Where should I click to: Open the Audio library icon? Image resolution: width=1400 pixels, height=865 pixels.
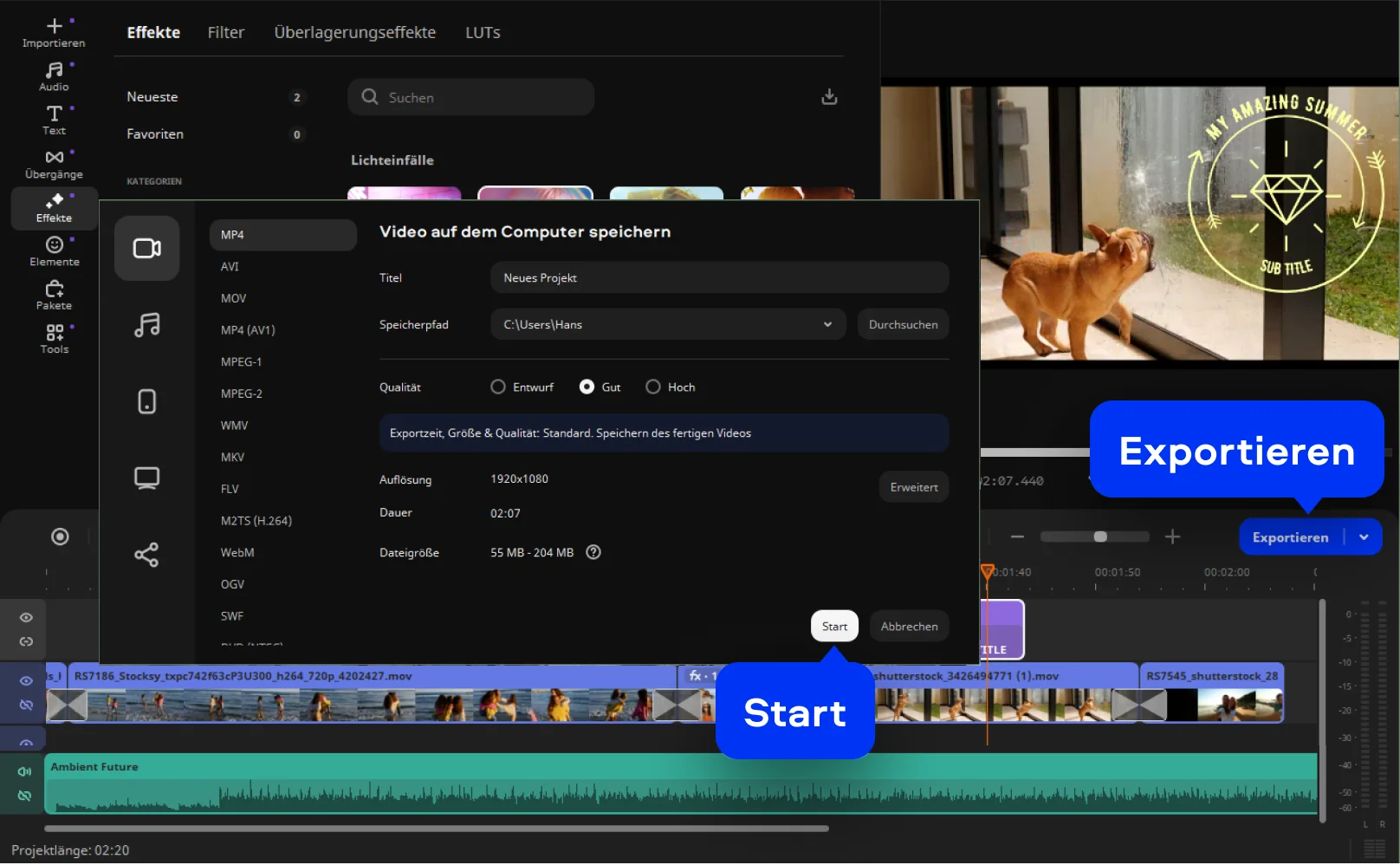pyautogui.click(x=54, y=75)
